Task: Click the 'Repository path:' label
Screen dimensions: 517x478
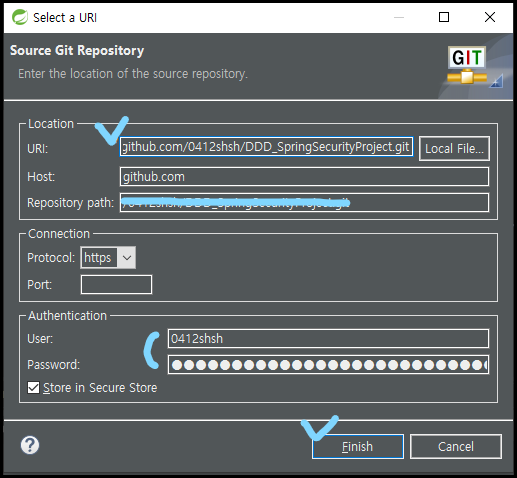Action: [70, 203]
